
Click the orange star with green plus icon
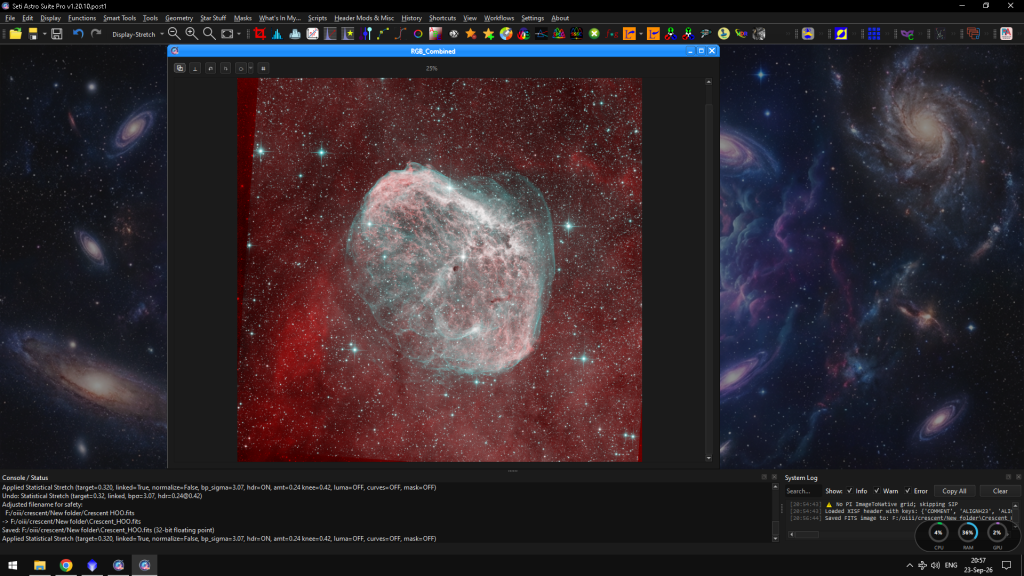click(x=488, y=34)
